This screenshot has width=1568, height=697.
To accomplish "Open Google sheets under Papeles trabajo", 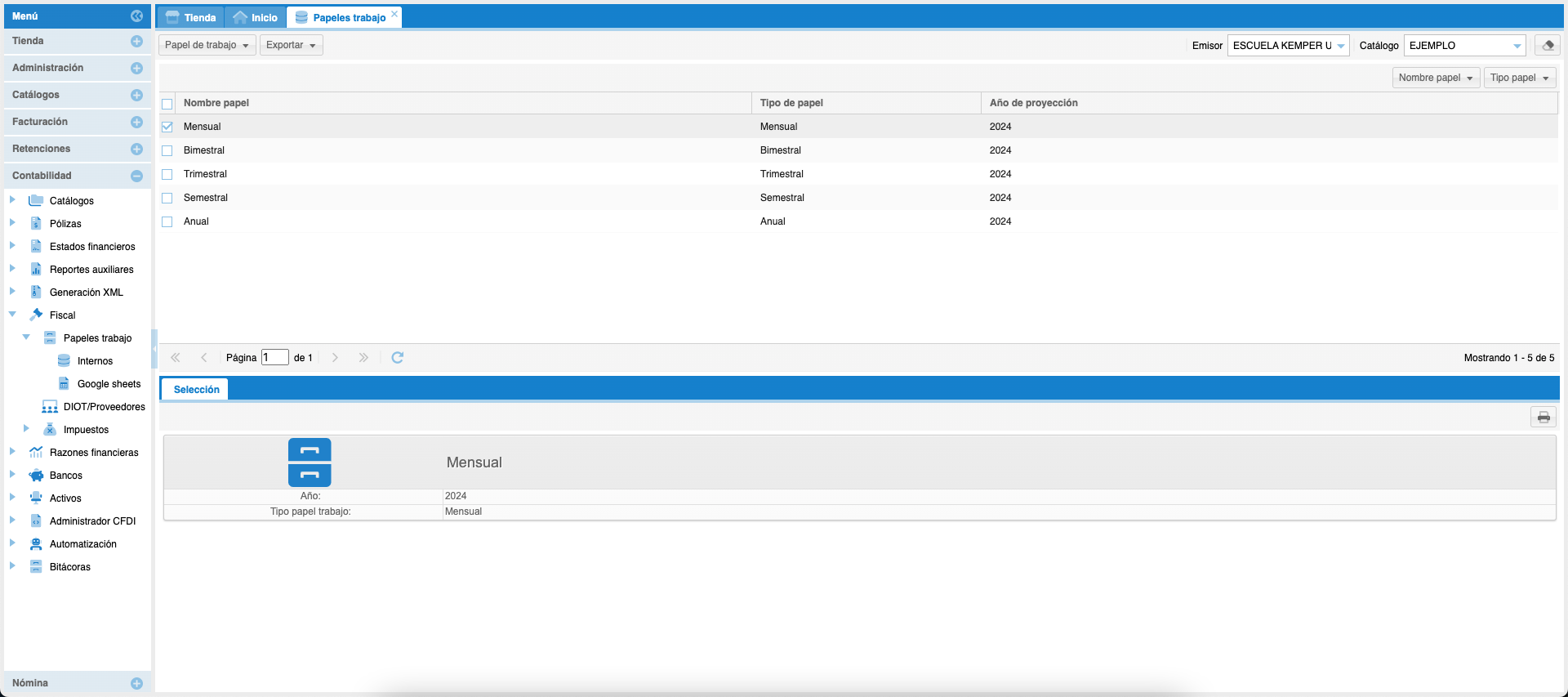I will [109, 384].
